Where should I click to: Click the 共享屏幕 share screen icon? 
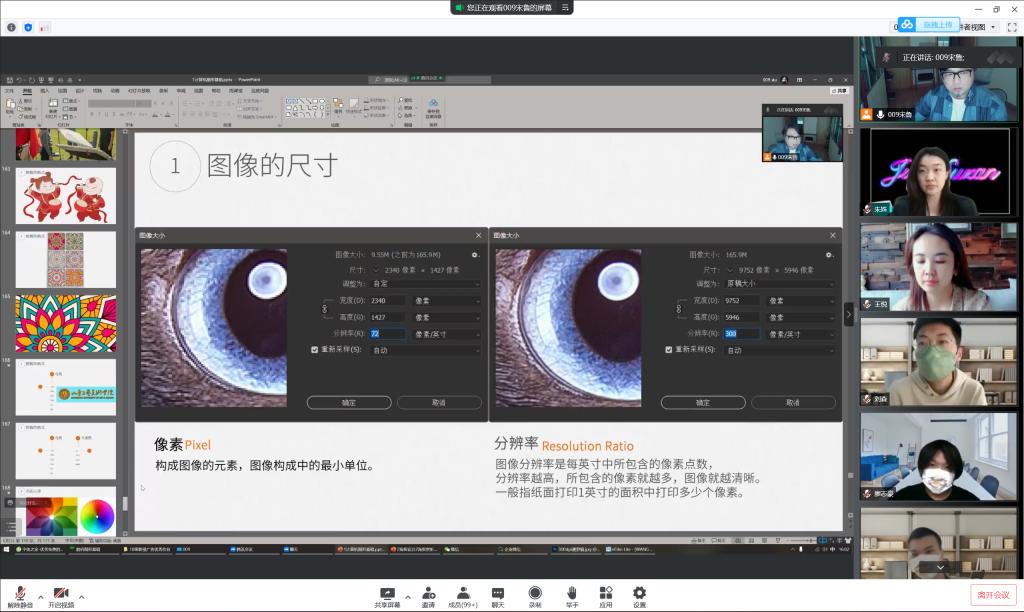[x=387, y=592]
